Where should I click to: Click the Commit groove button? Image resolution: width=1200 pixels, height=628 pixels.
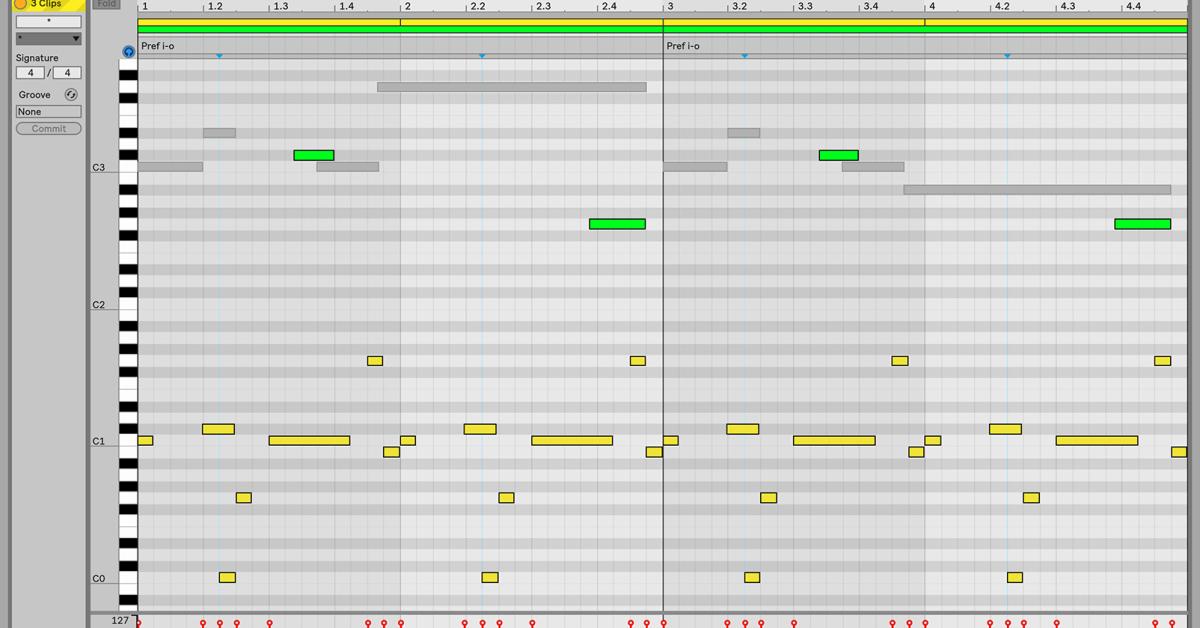[x=48, y=128]
